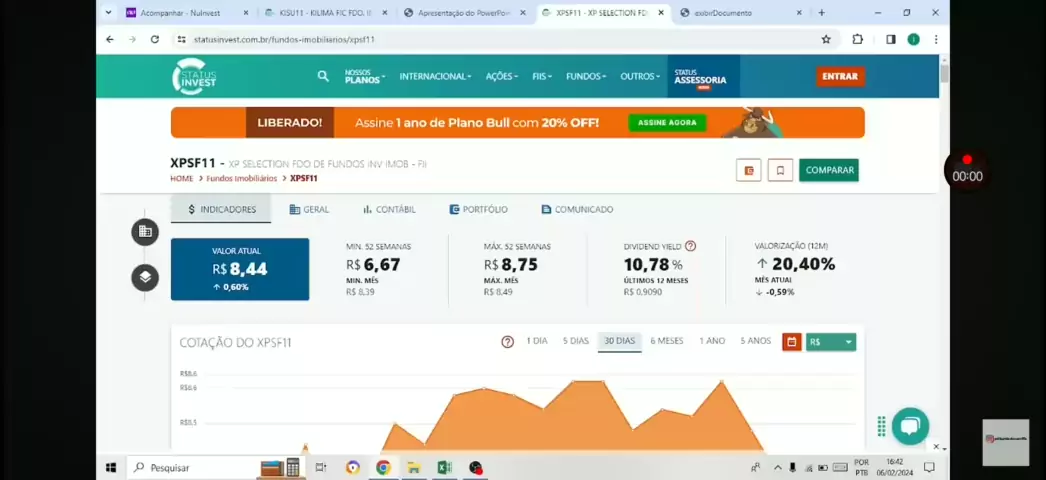Switch to the CONTÁBIL tab

tap(389, 209)
